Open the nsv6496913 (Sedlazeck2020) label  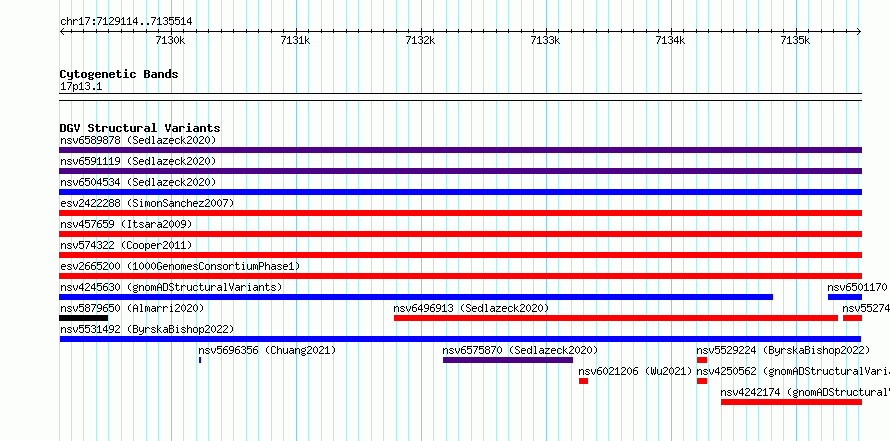click(471, 308)
